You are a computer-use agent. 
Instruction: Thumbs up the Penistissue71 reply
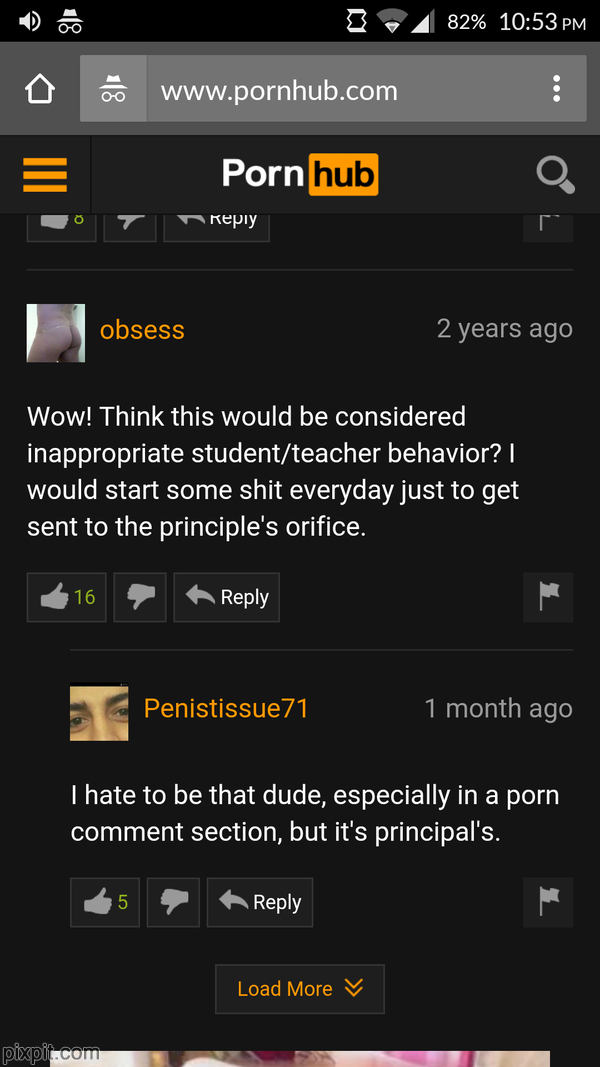105,902
